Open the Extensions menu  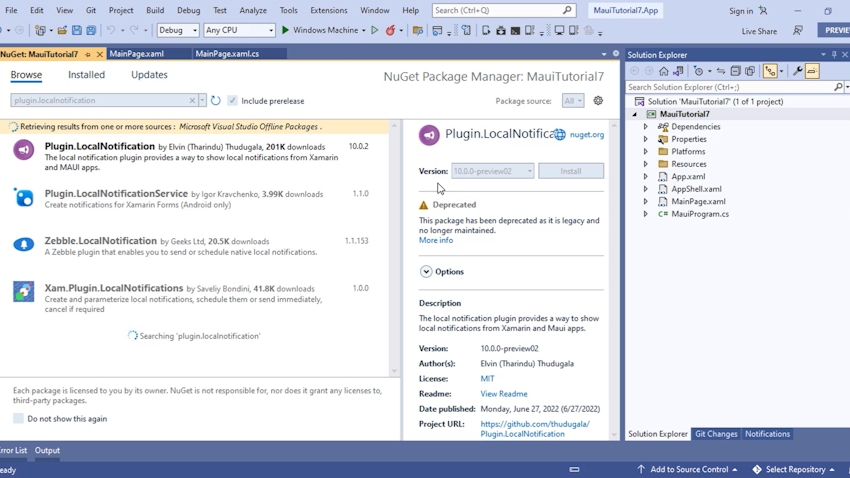(329, 10)
